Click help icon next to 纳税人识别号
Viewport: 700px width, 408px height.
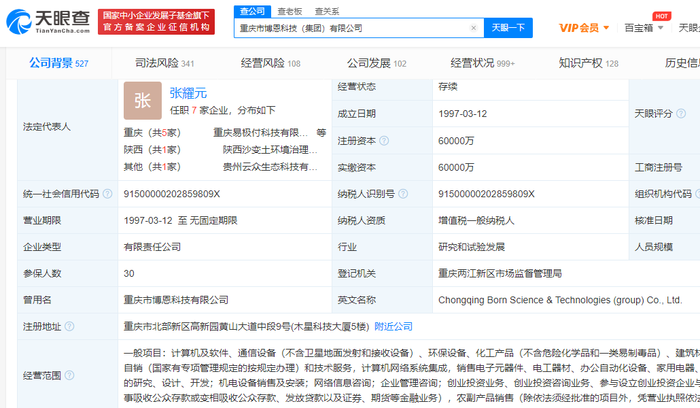(x=403, y=193)
